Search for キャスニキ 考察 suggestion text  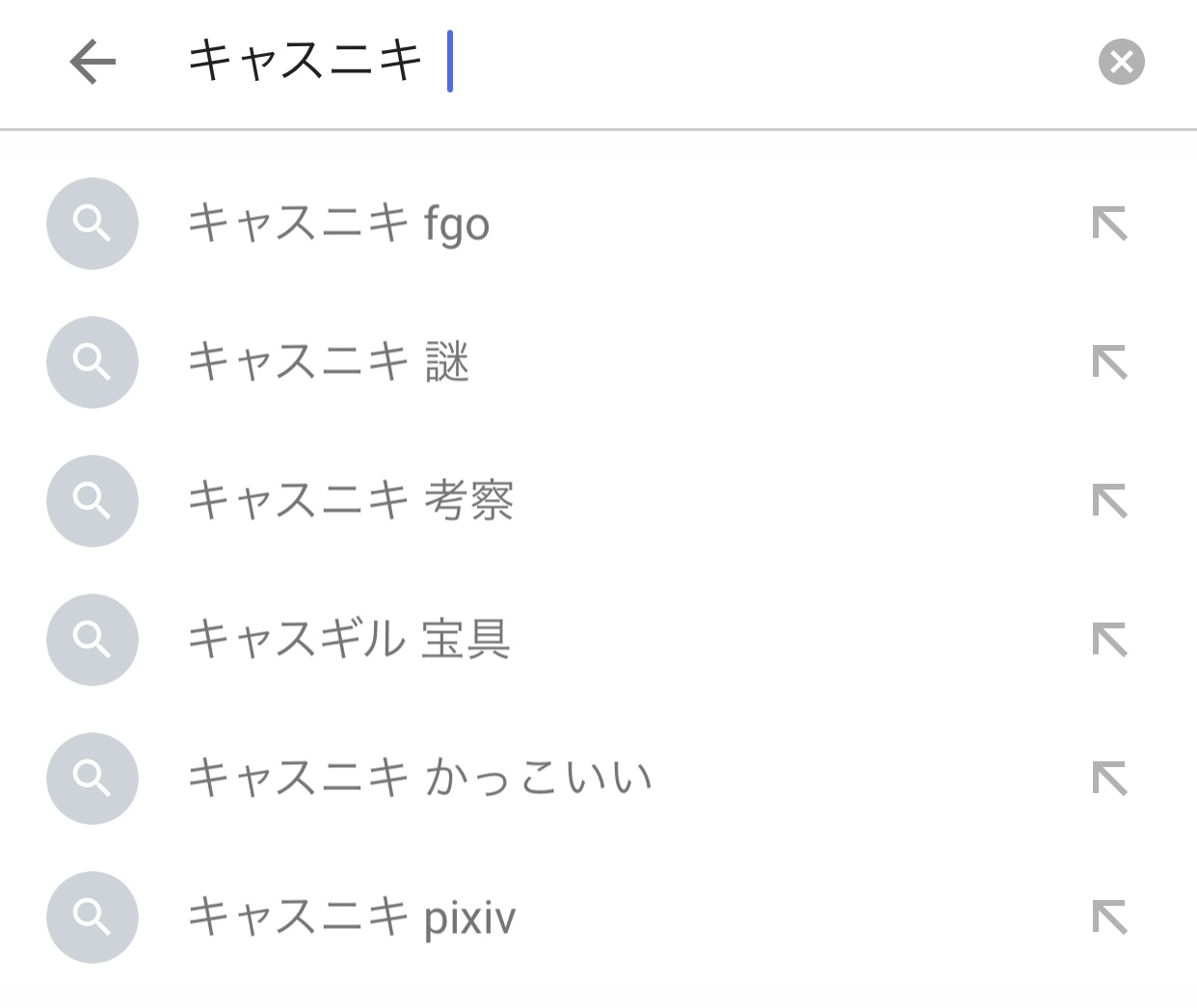coord(350,501)
